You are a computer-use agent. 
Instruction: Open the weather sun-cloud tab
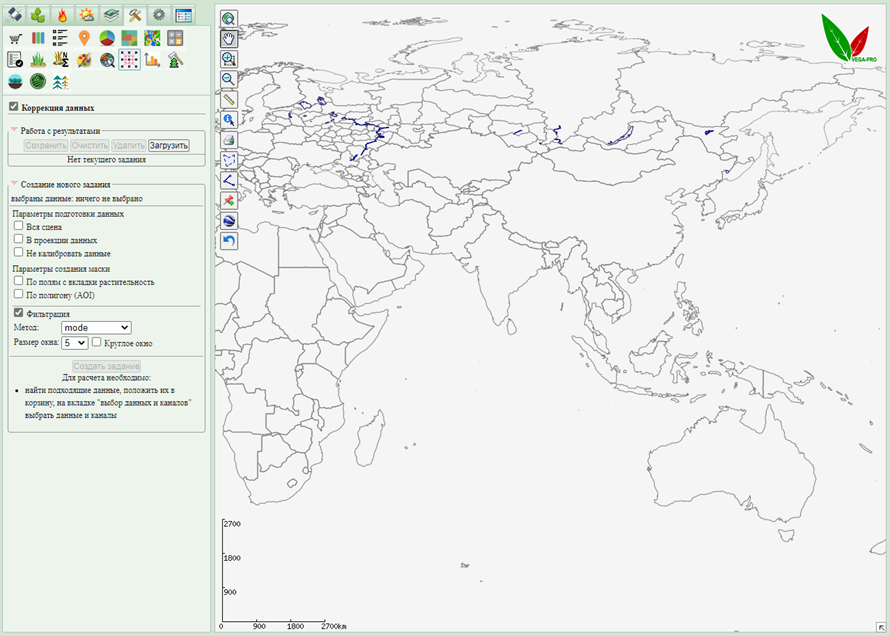pyautogui.click(x=86, y=15)
